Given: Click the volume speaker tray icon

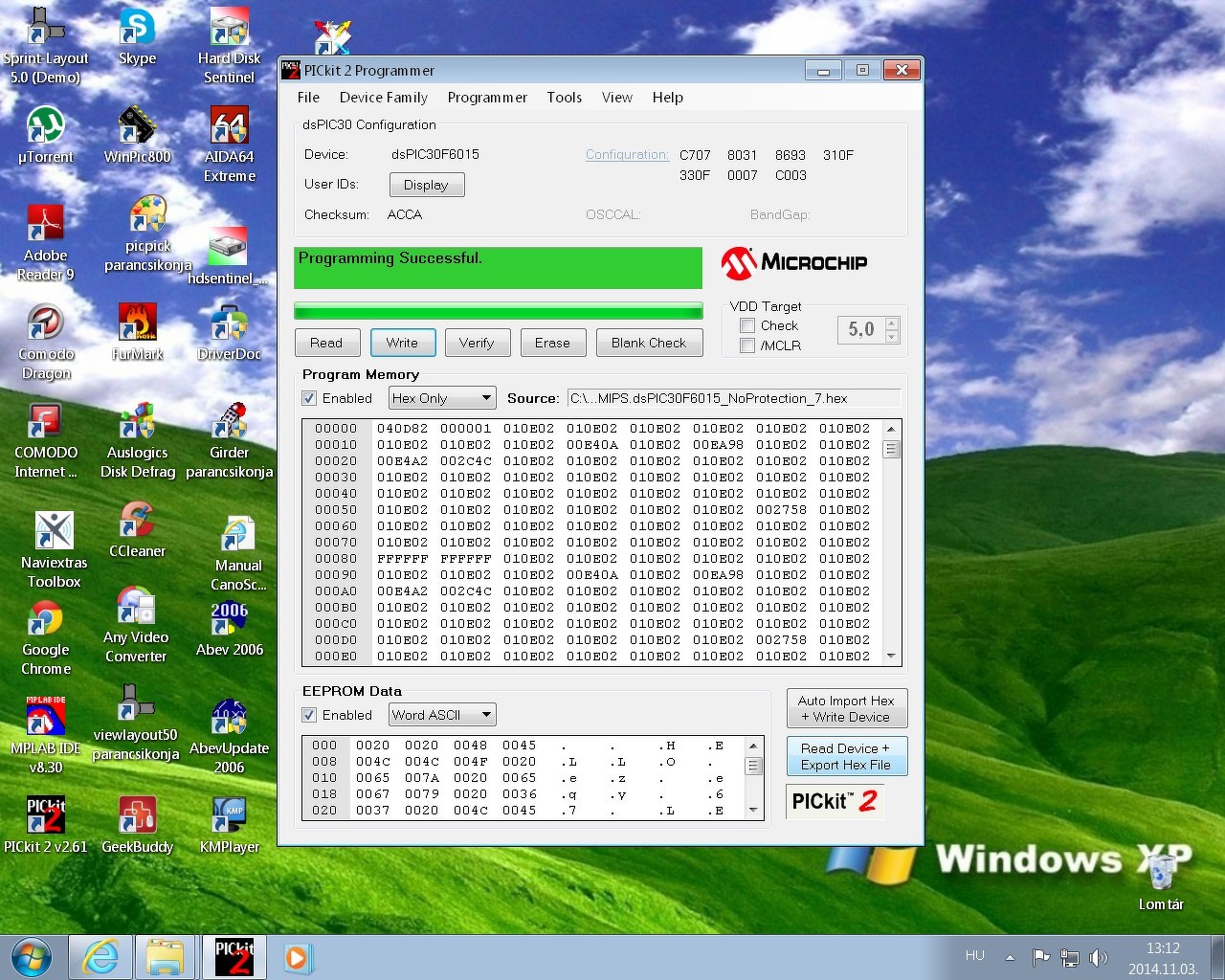Looking at the screenshot, I should [1098, 957].
